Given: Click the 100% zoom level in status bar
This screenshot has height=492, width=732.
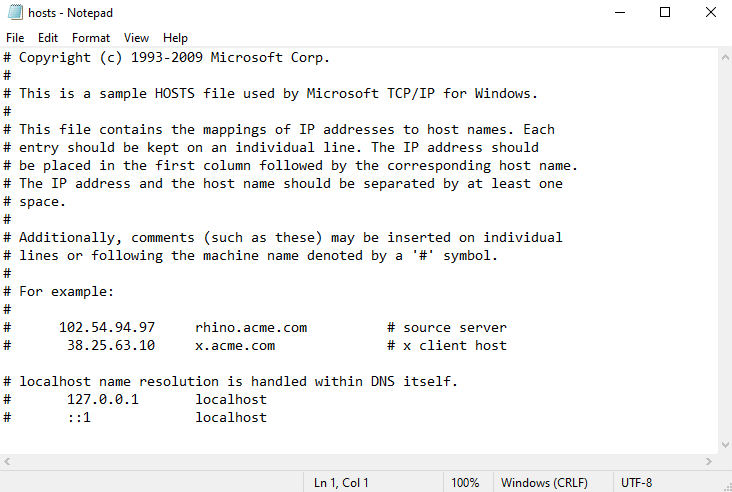Looking at the screenshot, I should click(x=465, y=482).
